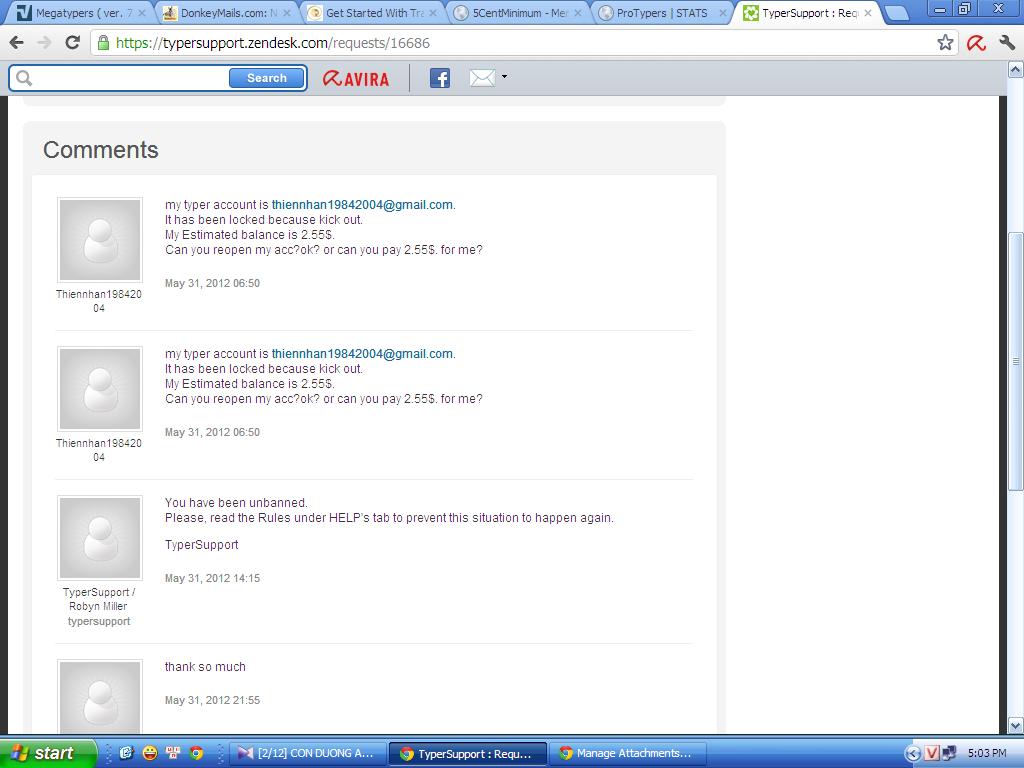Viewport: 1024px width, 768px height.
Task: Click the 'May 31, 2012 14:15' timestamp
Action: click(x=212, y=579)
